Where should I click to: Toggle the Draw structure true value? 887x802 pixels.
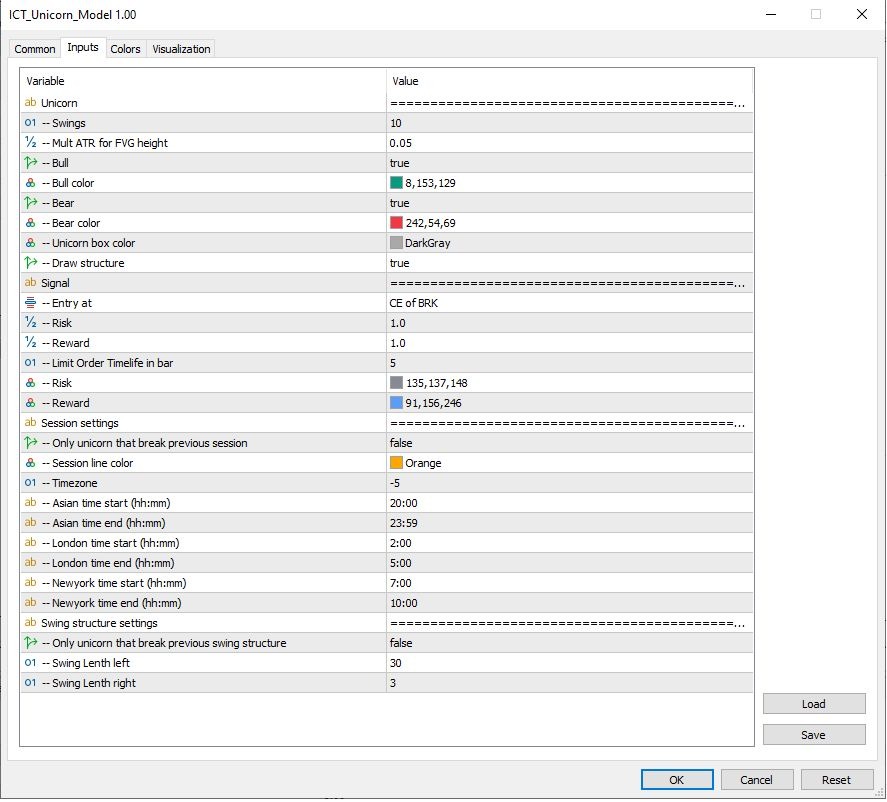400,263
